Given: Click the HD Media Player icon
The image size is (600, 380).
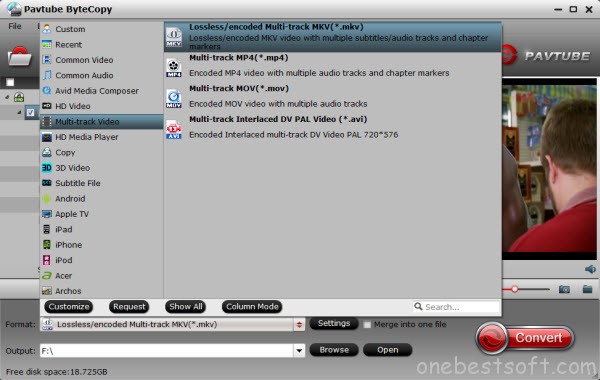Looking at the screenshot, I should click(47, 137).
